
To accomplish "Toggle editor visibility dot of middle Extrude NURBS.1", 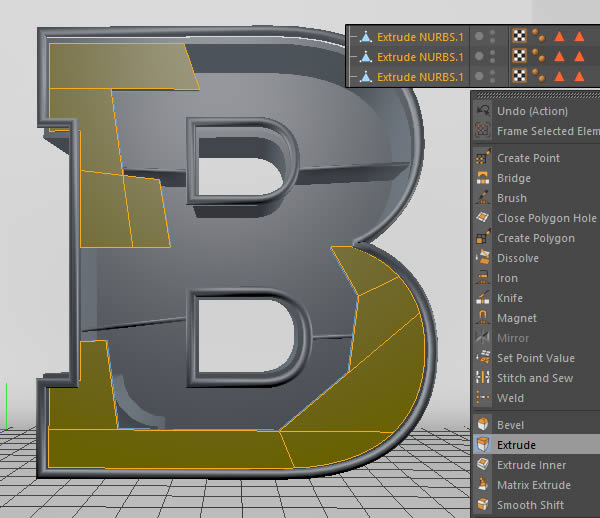I will (x=492, y=53).
